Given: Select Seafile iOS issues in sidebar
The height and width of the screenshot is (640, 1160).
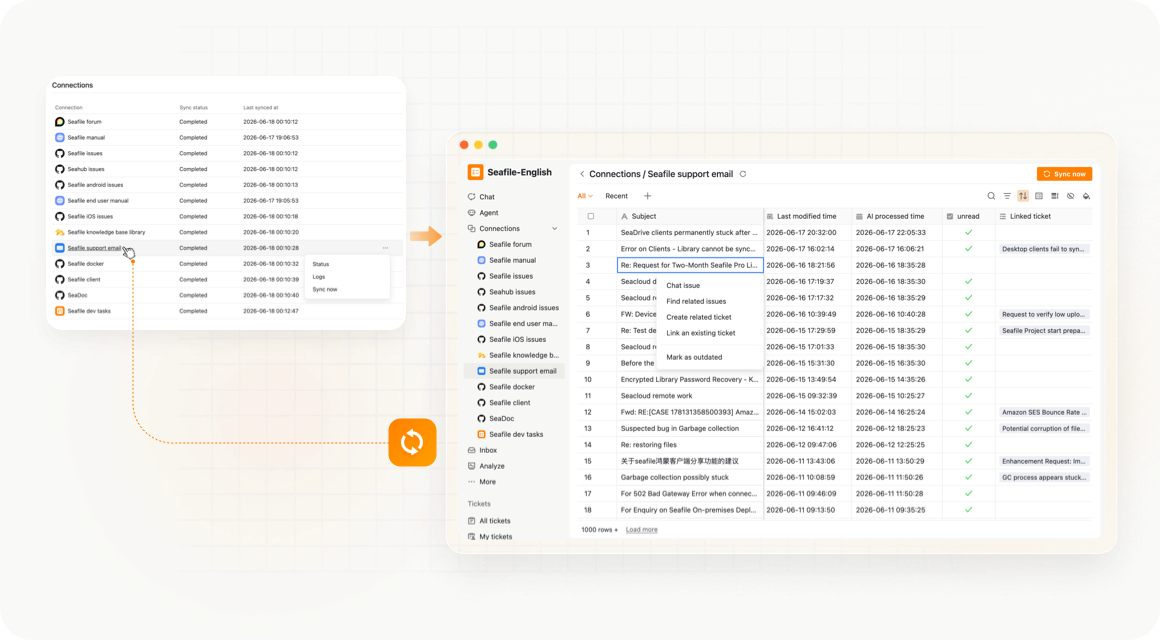Looking at the screenshot, I should click(x=517, y=340).
